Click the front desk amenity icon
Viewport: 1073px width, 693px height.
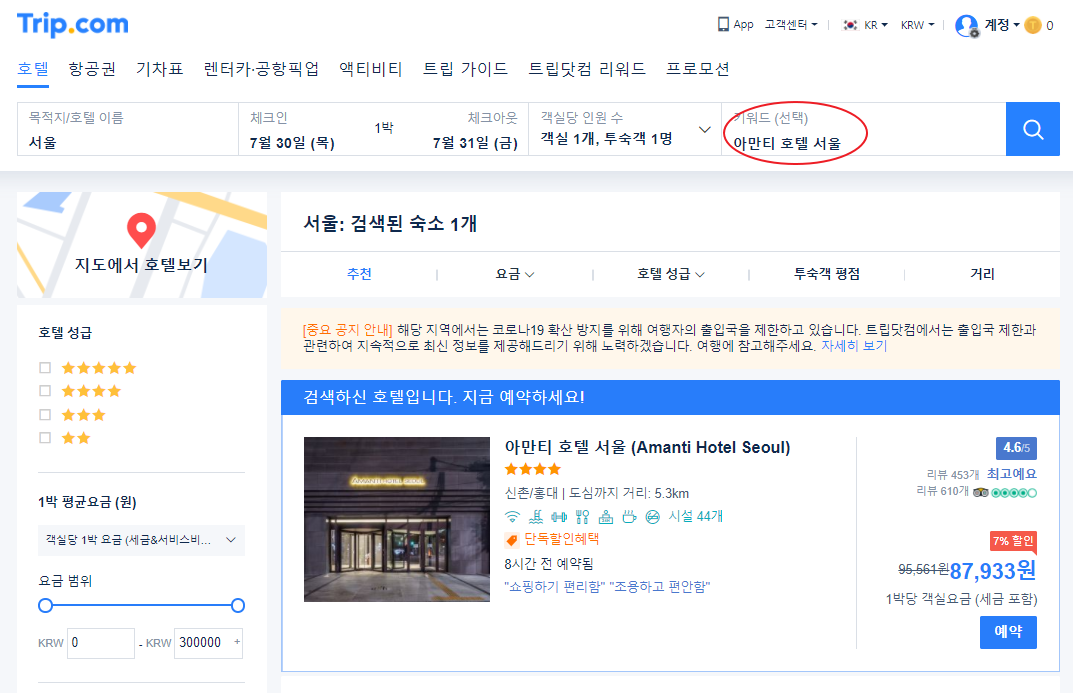point(606,517)
